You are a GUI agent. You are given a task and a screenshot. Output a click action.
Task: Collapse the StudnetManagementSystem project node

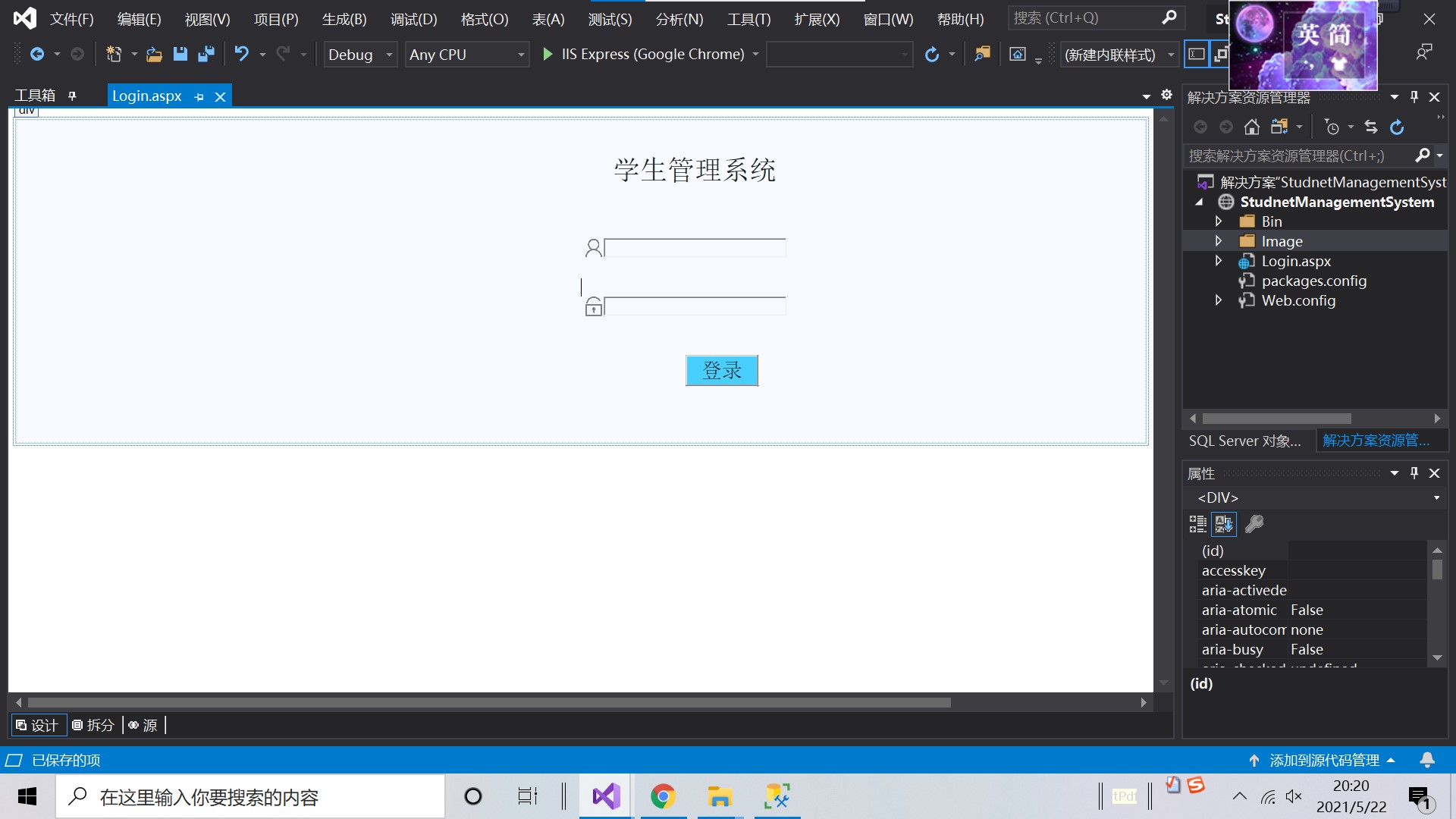[x=1200, y=202]
